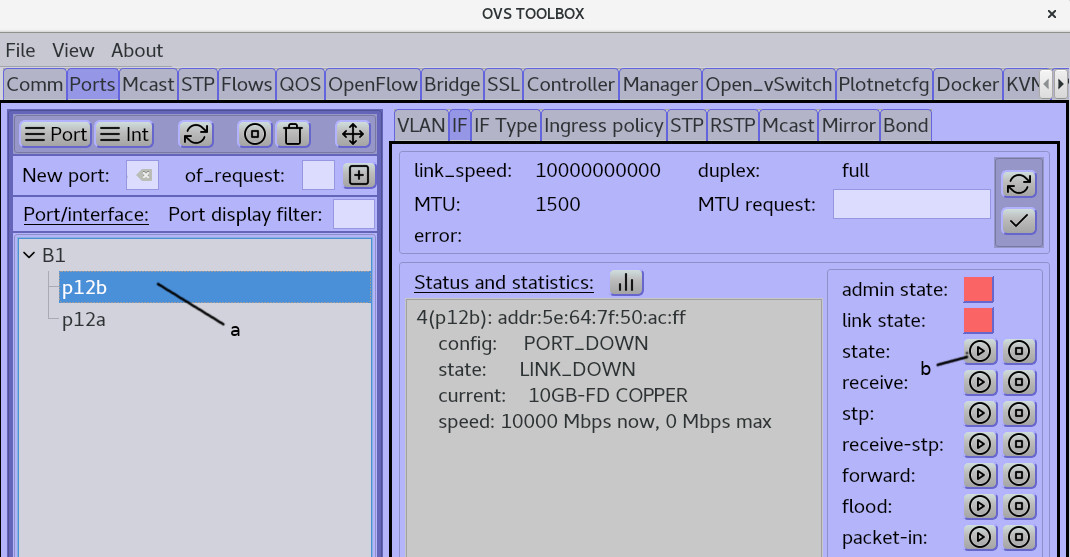Click the MTU request input field
This screenshot has width=1070, height=557.
[x=912, y=204]
